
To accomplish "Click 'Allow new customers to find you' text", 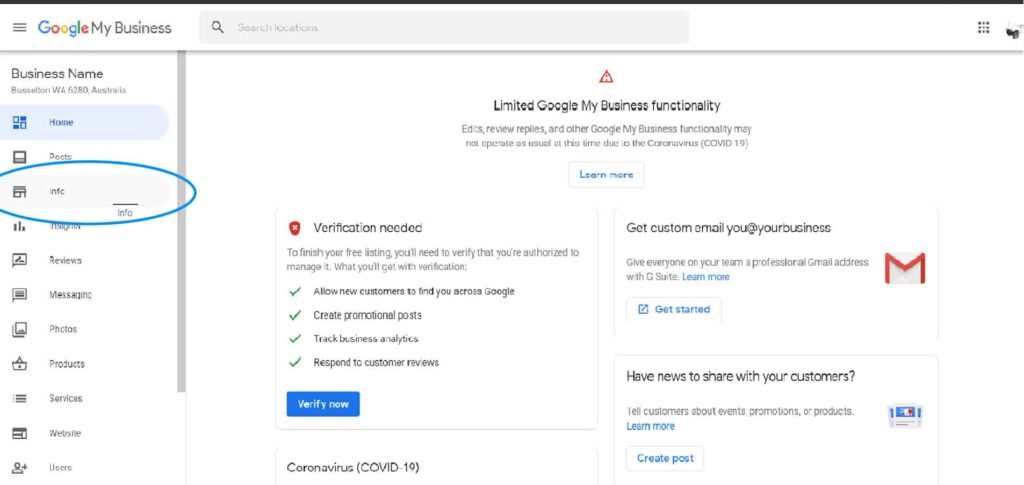I will point(414,292).
